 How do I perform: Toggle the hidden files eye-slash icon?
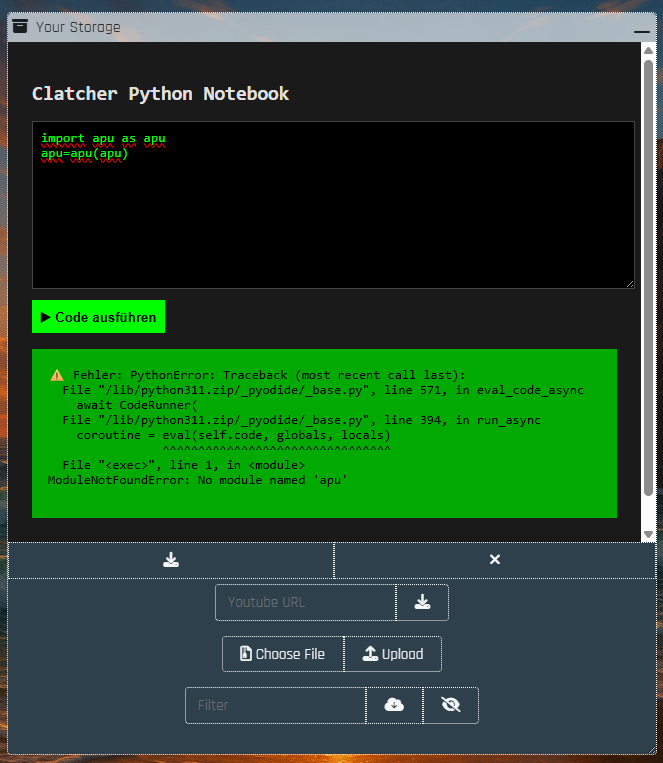[451, 705]
